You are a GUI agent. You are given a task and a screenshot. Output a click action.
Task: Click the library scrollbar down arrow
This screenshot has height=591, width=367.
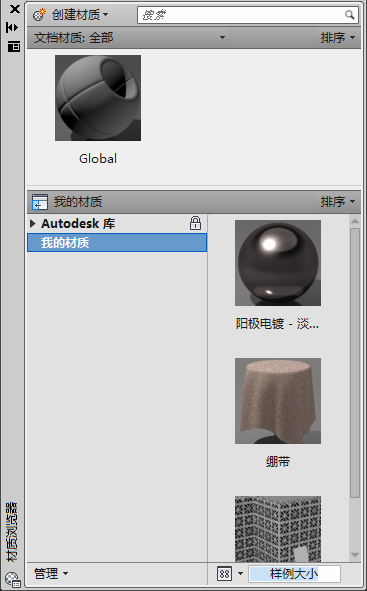(x=355, y=555)
